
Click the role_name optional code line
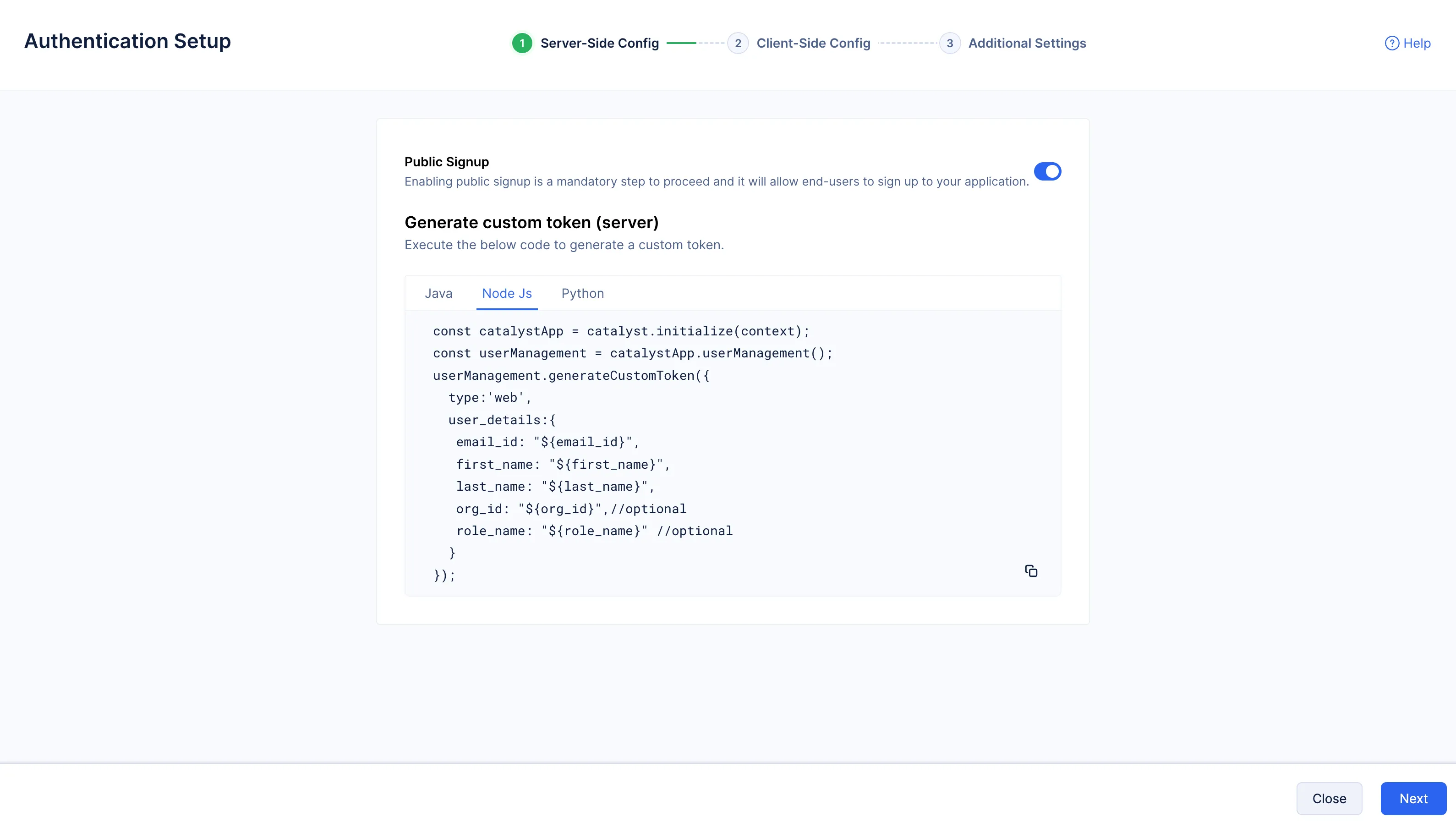coord(593,531)
